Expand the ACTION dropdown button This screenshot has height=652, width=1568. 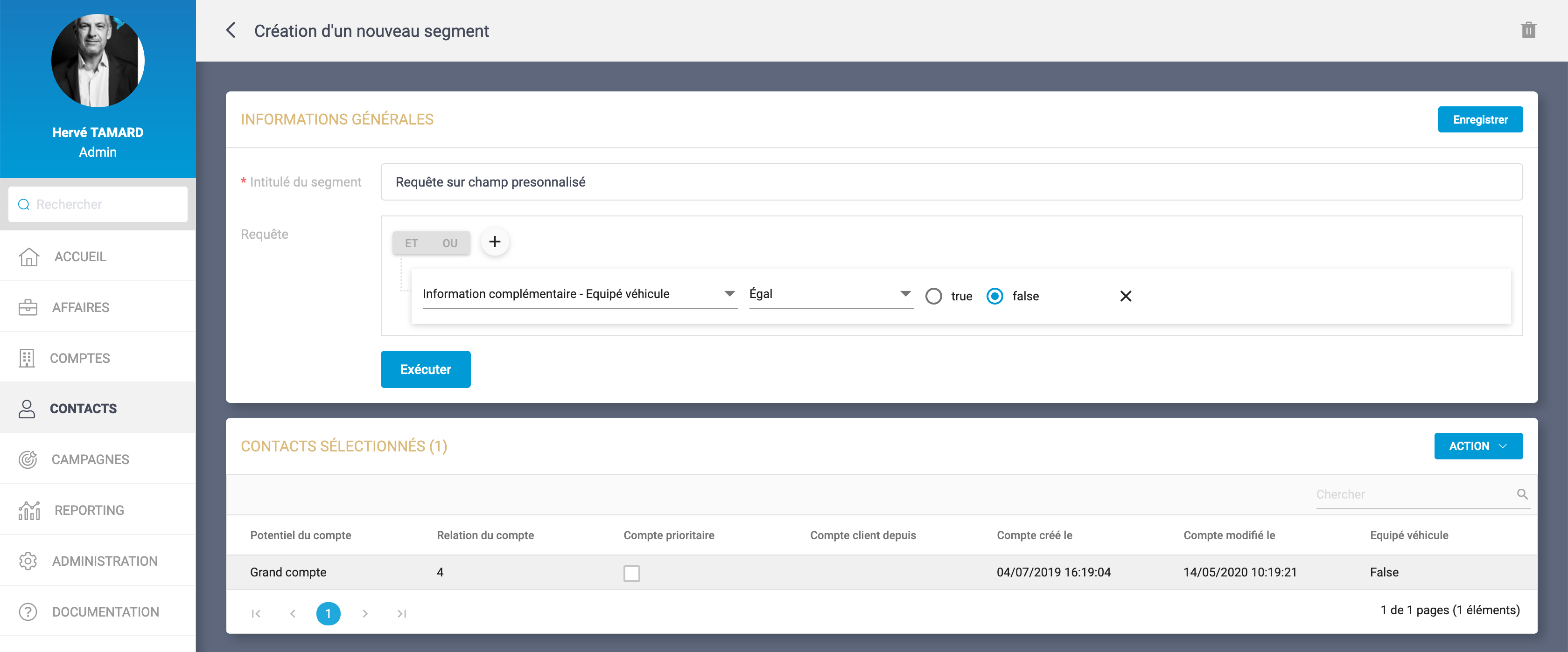click(x=1477, y=446)
